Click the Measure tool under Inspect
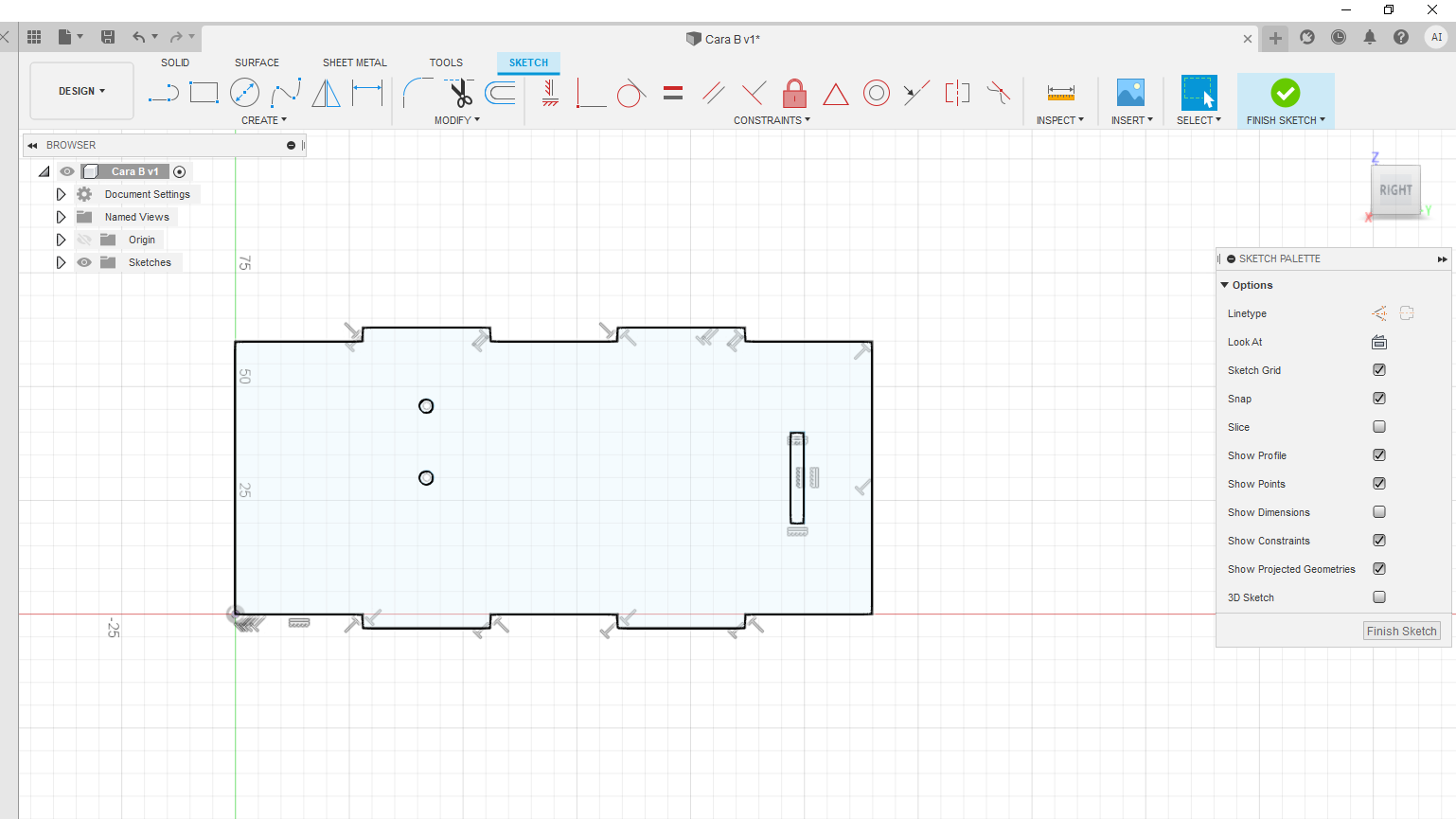This screenshot has height=819, width=1456. tap(1060, 93)
